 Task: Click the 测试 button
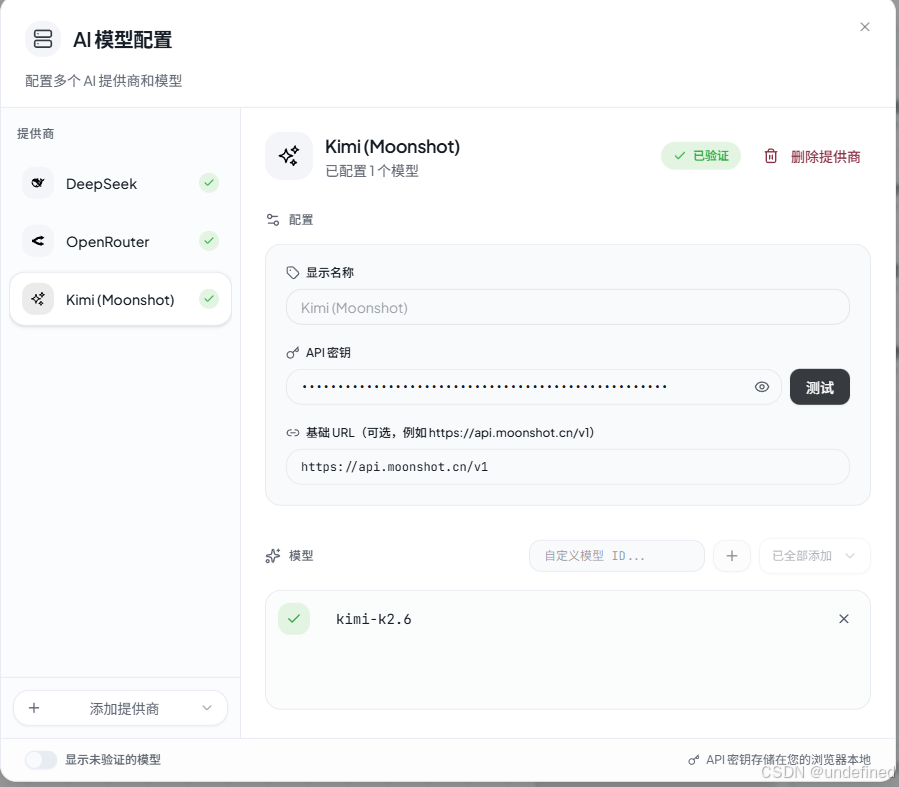pos(819,387)
